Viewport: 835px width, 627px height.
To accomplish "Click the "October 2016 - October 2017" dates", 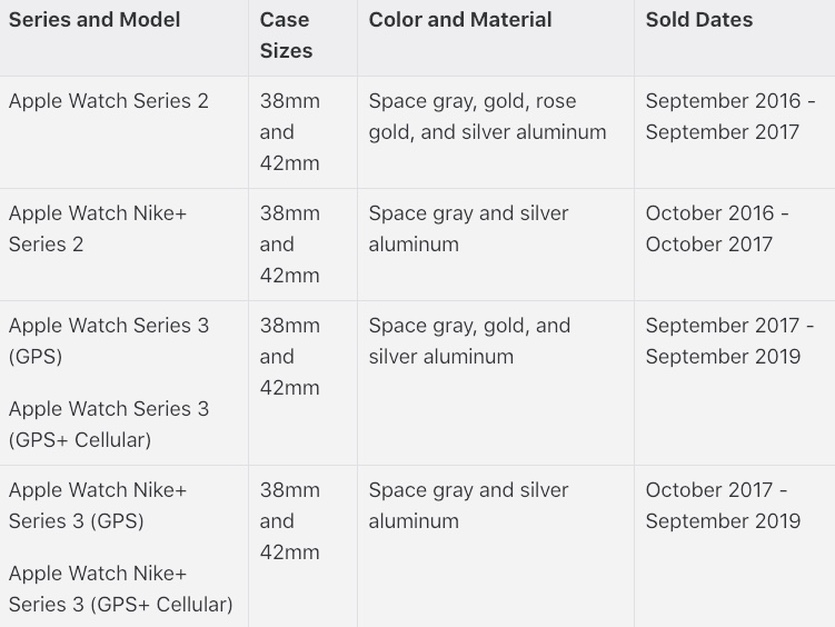I will (716, 228).
